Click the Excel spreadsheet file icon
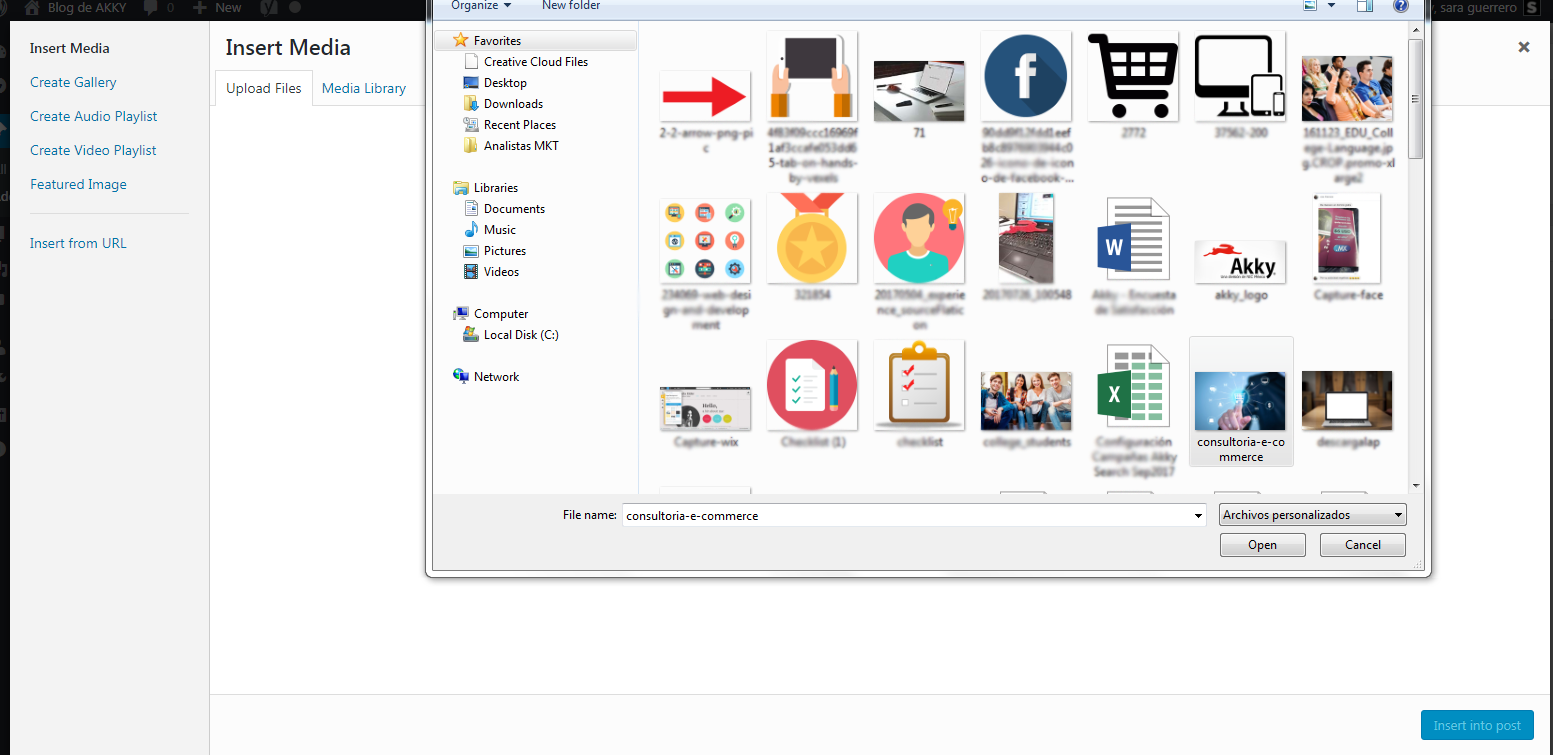The image size is (1553, 755). pos(1132,388)
